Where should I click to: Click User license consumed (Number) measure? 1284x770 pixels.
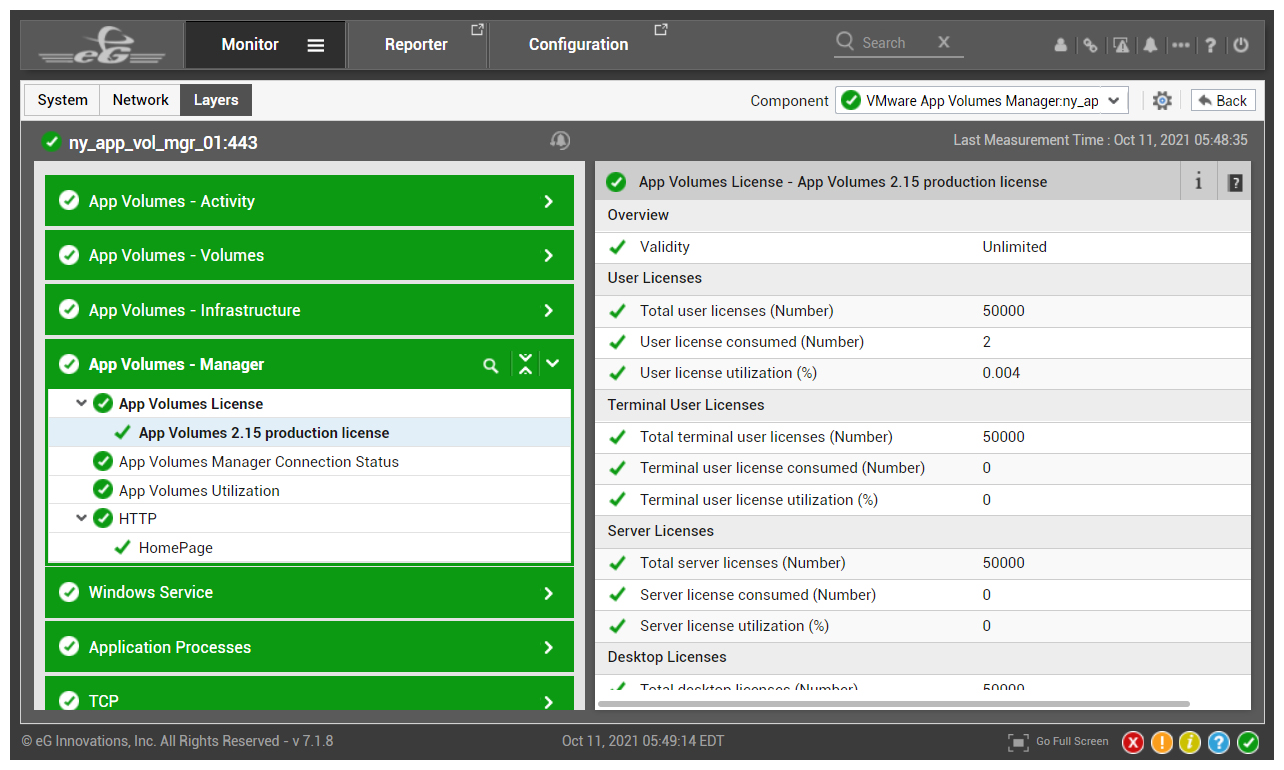[752, 342]
